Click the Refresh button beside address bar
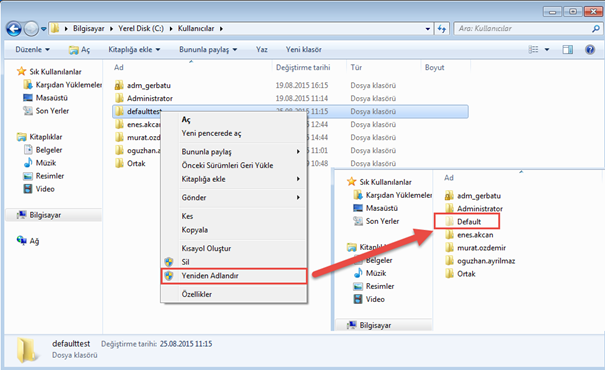The height and width of the screenshot is (370, 605). (442, 29)
